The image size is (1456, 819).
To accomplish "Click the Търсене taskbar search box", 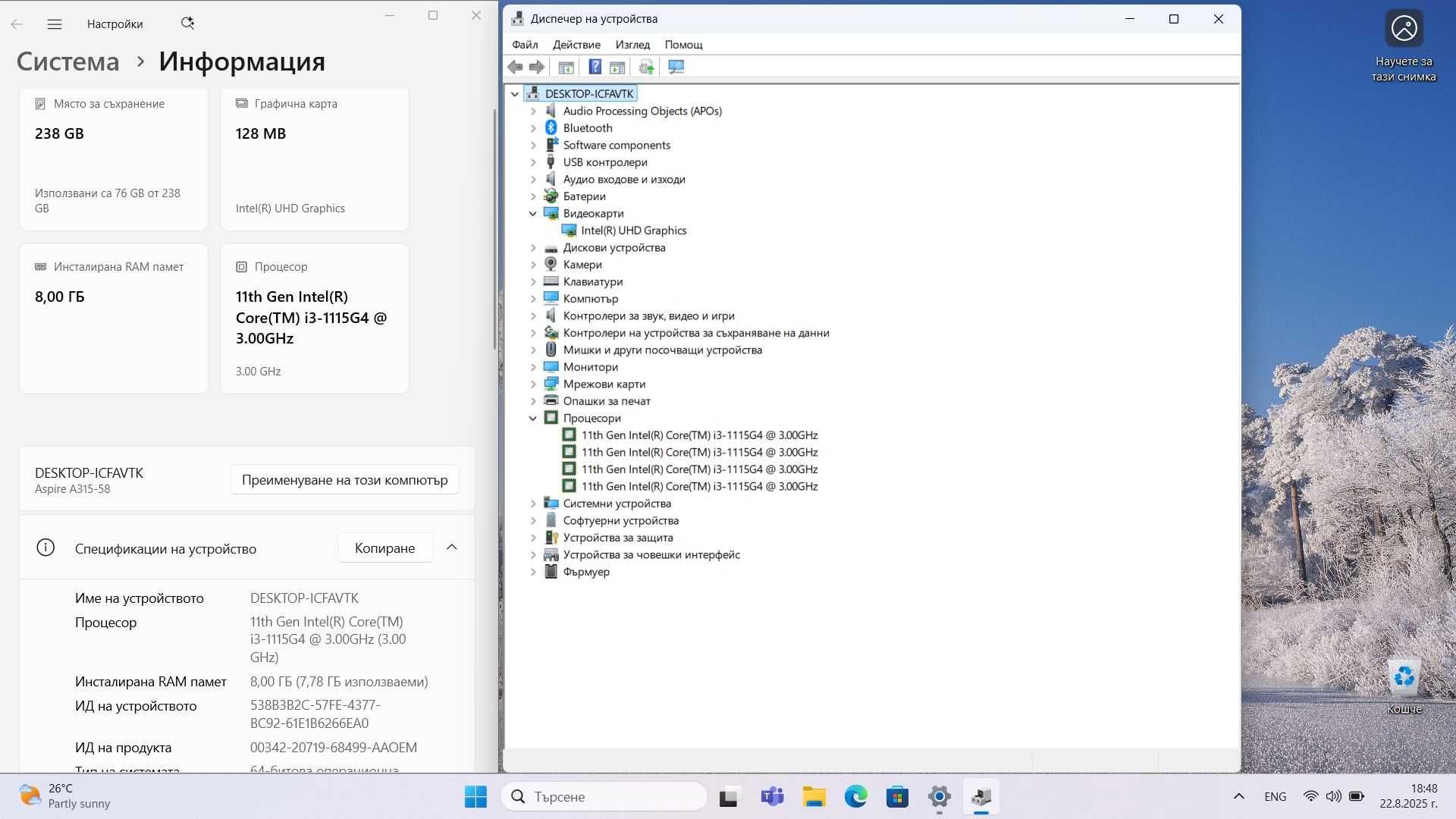I will [x=604, y=797].
